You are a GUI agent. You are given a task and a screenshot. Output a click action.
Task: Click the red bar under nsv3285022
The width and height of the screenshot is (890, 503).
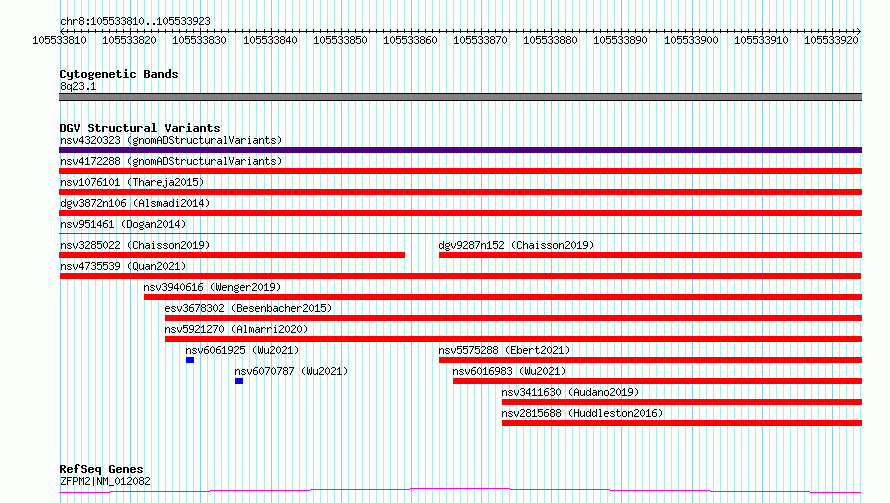[x=232, y=255]
